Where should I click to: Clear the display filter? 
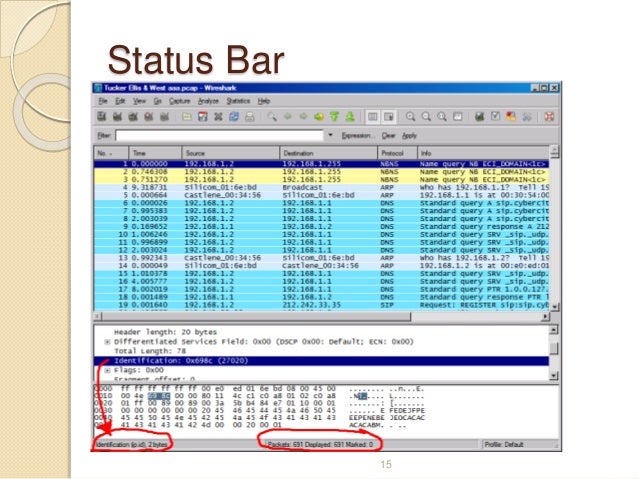tap(389, 136)
